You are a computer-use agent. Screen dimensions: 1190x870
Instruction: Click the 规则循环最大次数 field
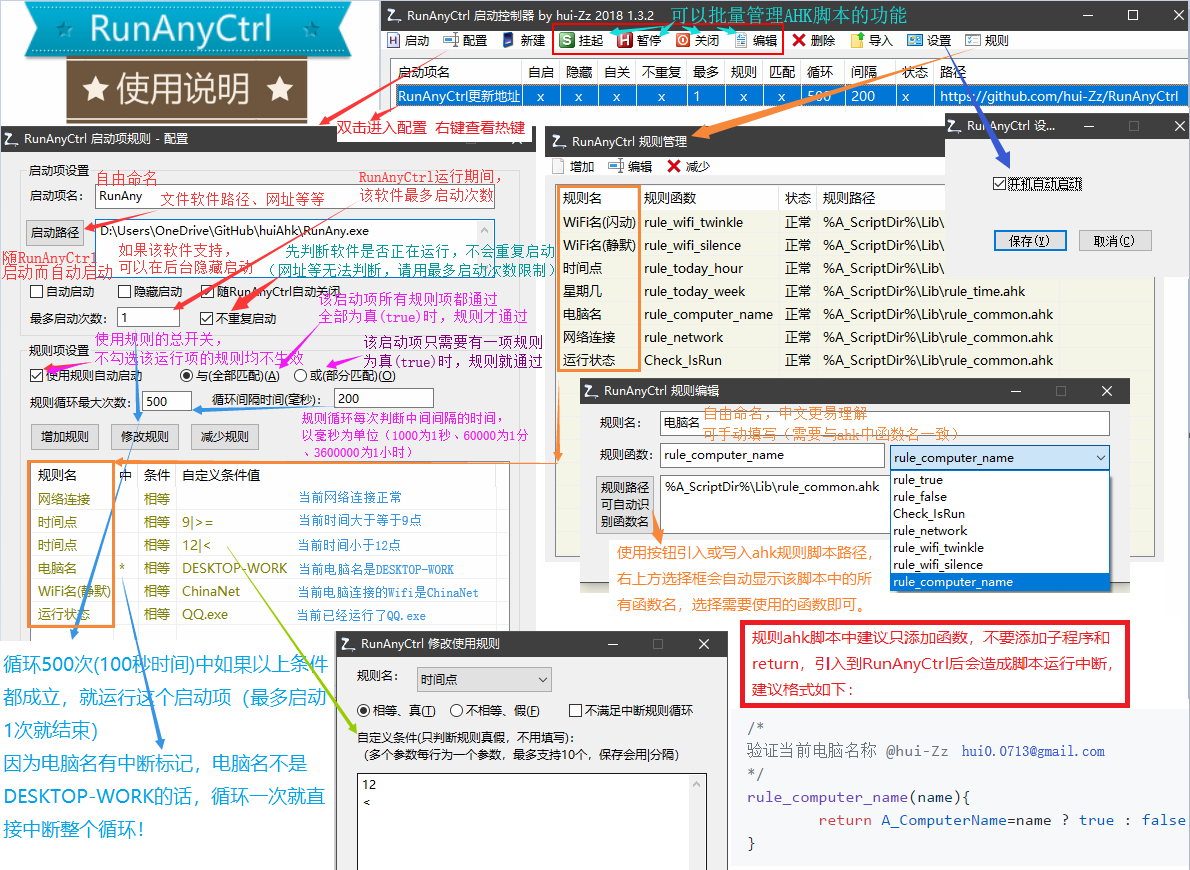(x=167, y=402)
